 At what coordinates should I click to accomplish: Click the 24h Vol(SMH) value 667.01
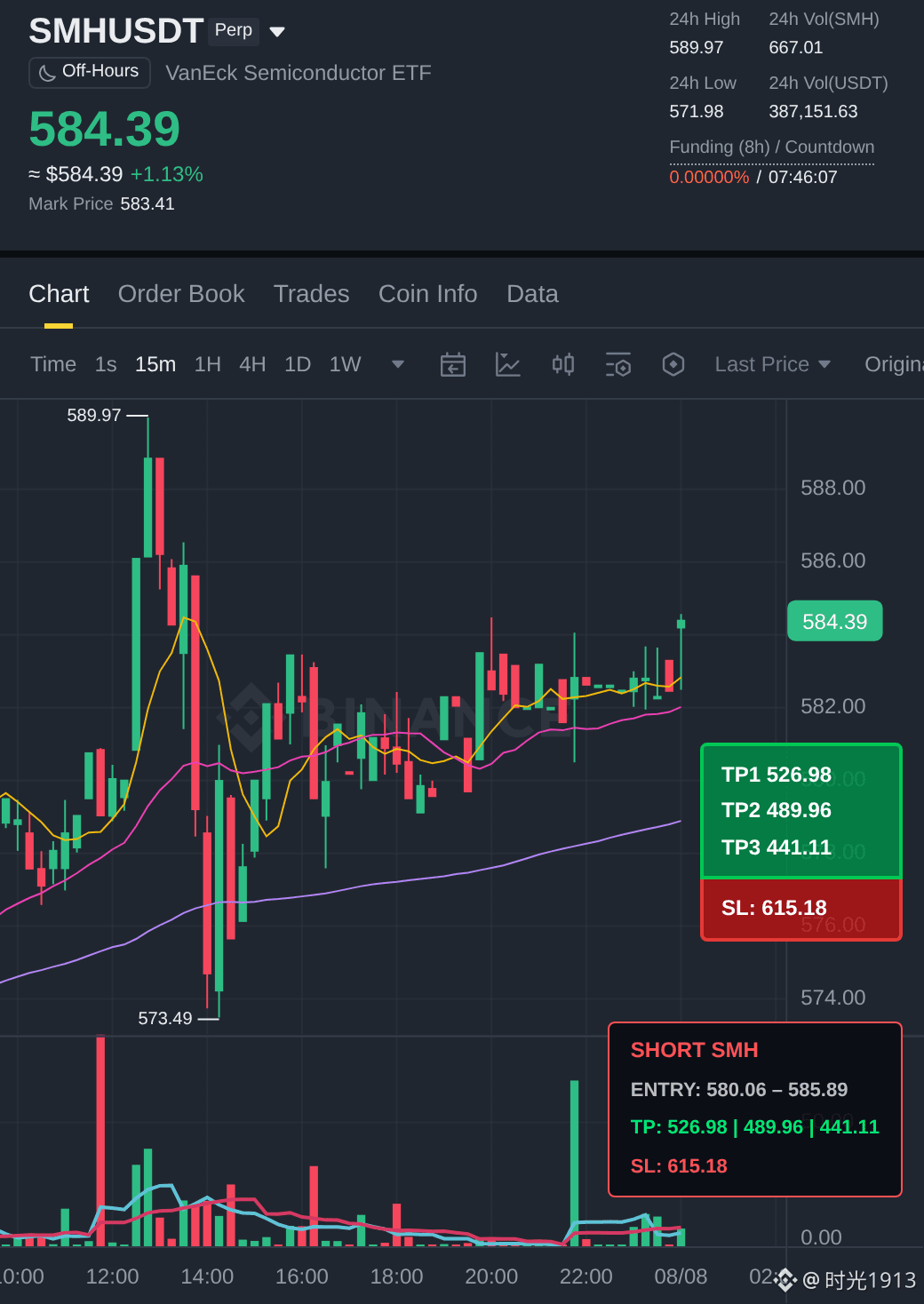[x=796, y=47]
